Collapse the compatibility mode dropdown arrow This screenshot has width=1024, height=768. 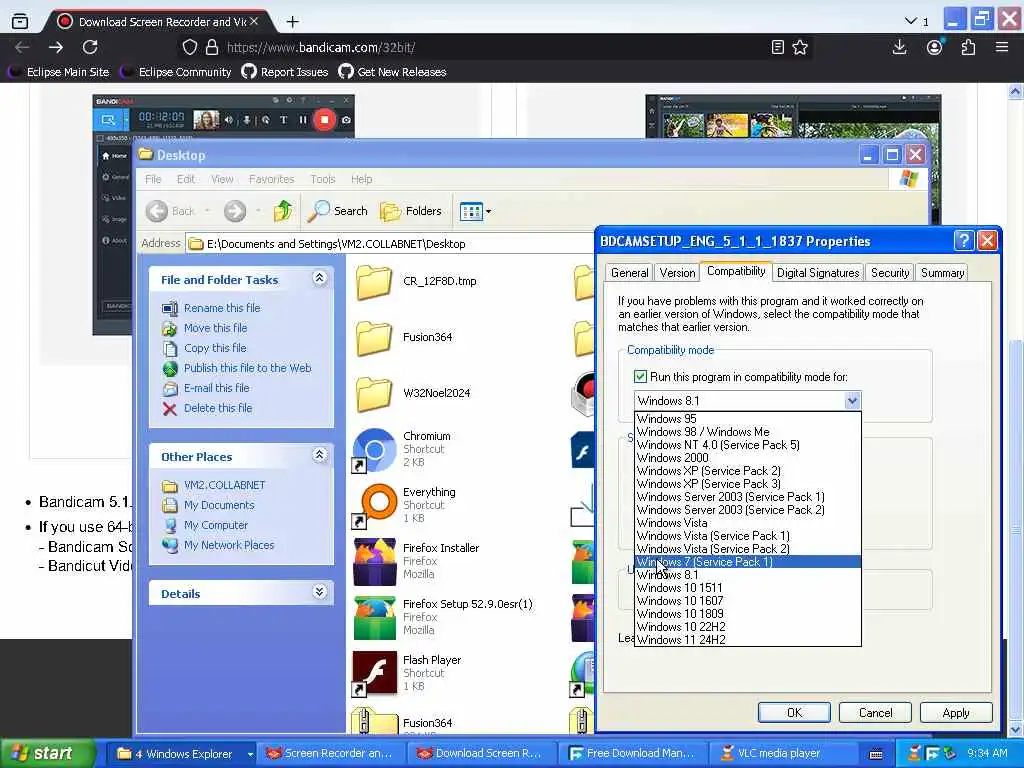point(852,401)
